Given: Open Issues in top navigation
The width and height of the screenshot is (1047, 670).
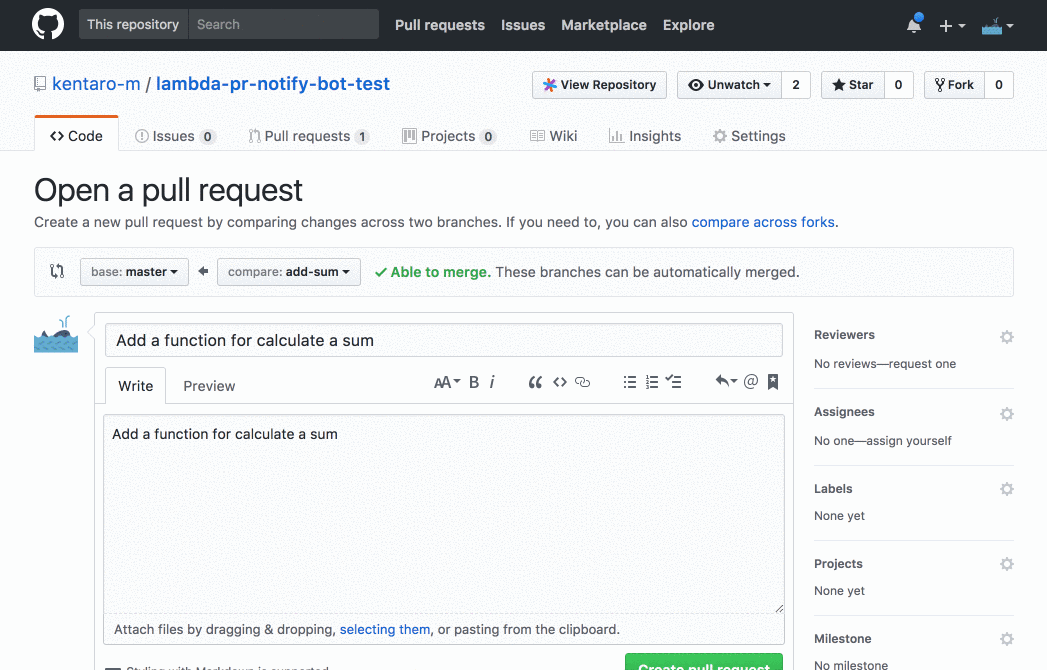Looking at the screenshot, I should 523,25.
